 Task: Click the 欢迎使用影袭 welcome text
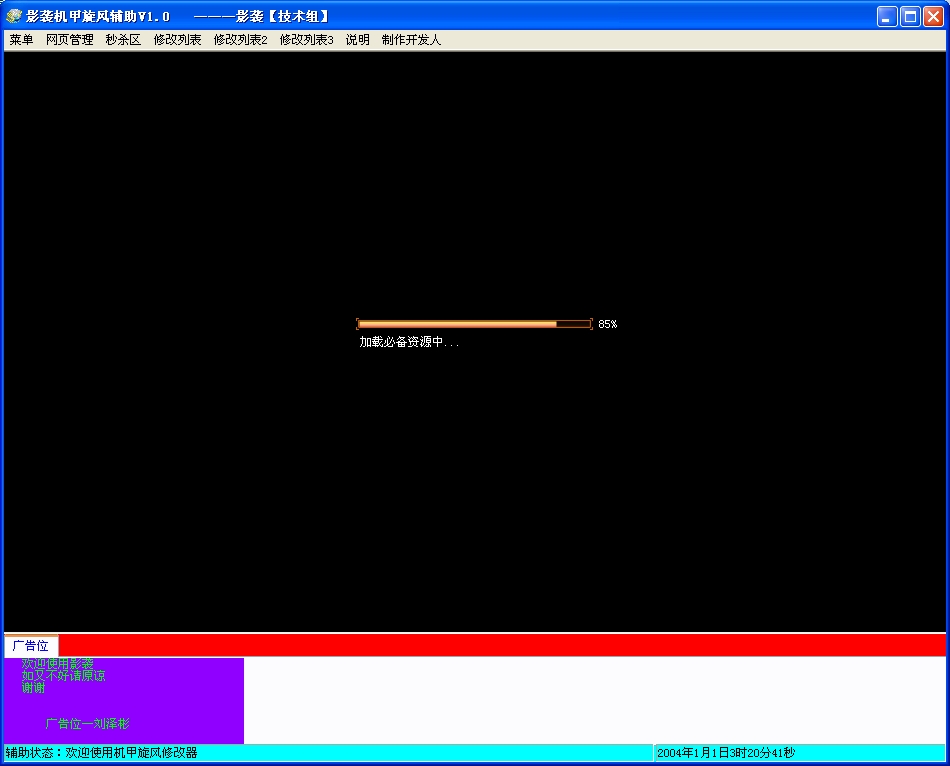(58, 664)
